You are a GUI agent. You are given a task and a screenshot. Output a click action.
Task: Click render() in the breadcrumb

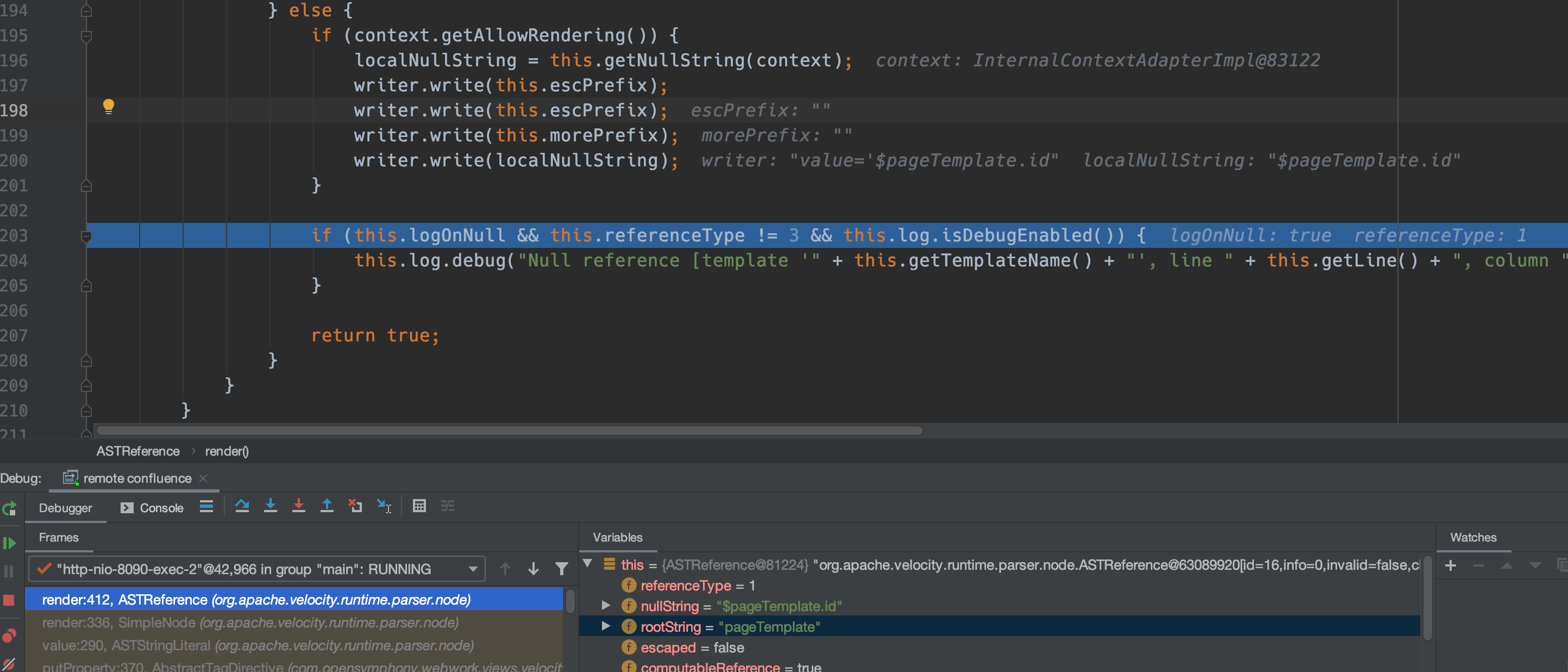click(x=227, y=451)
